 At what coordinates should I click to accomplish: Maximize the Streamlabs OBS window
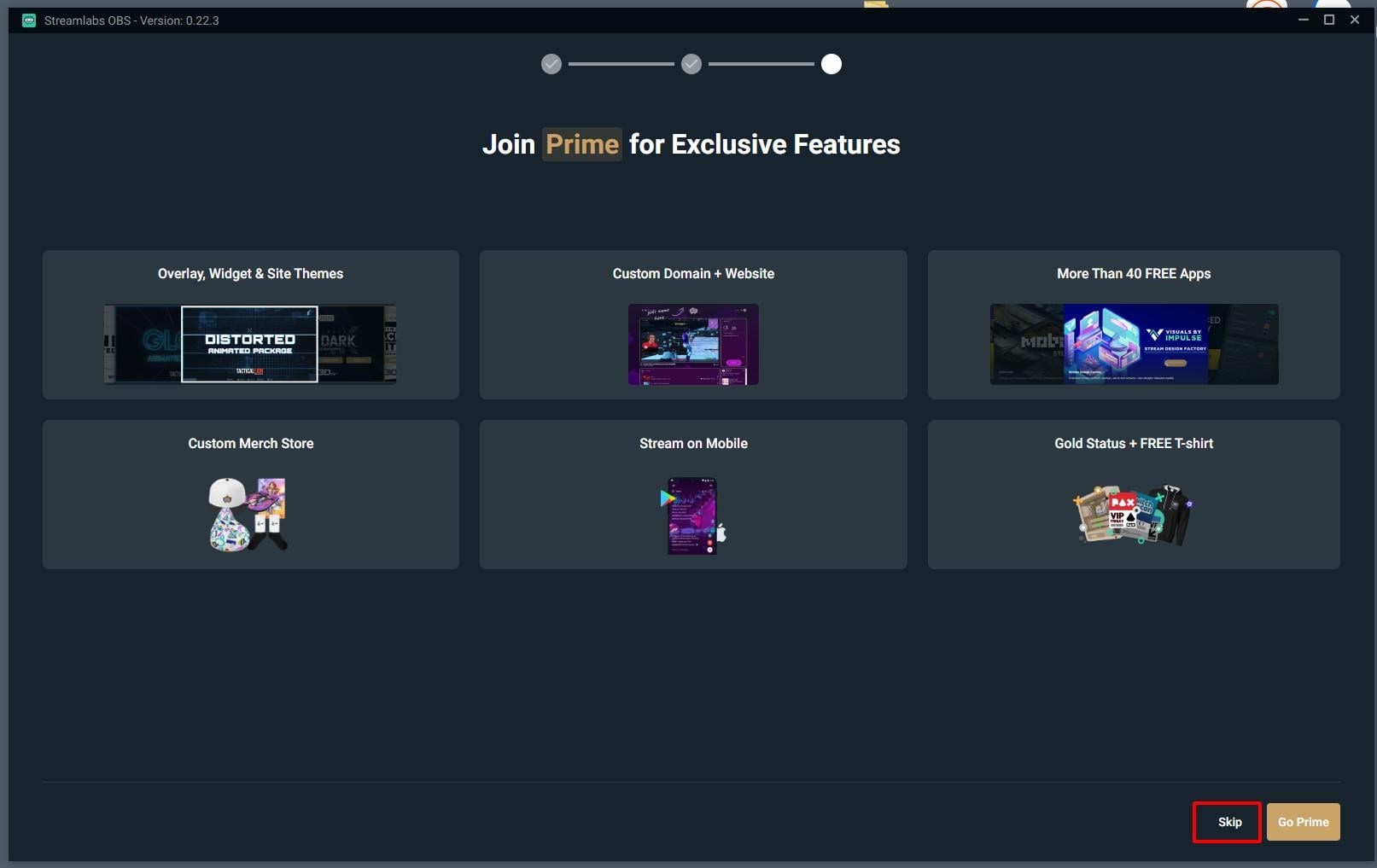(1328, 20)
